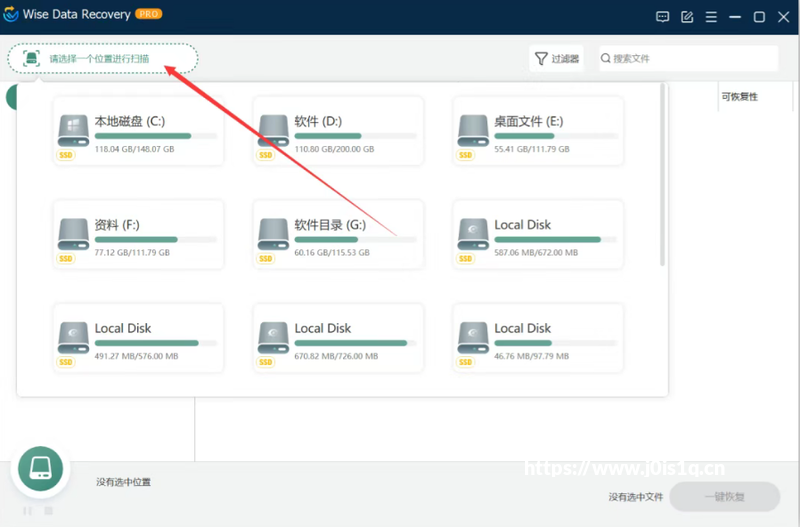
Task: Focus the 搜索文件 search field
Action: click(688, 59)
